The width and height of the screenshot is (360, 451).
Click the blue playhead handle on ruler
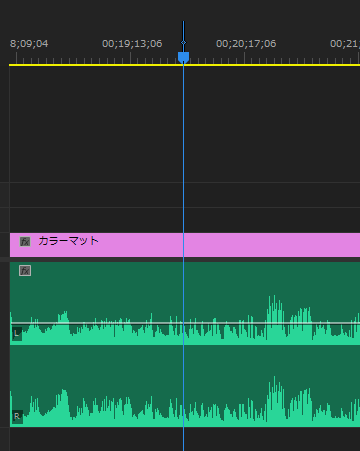click(x=183, y=57)
